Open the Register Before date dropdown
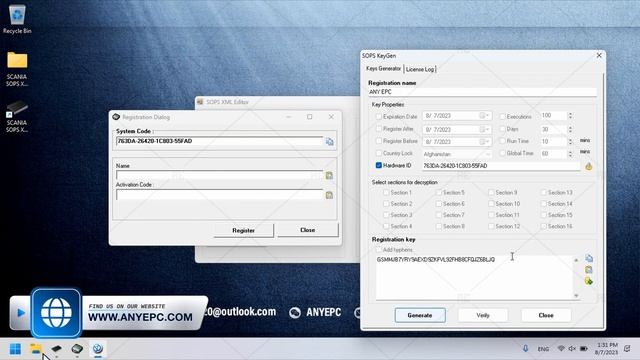Viewport: 640px width, 360px height. 484,142
